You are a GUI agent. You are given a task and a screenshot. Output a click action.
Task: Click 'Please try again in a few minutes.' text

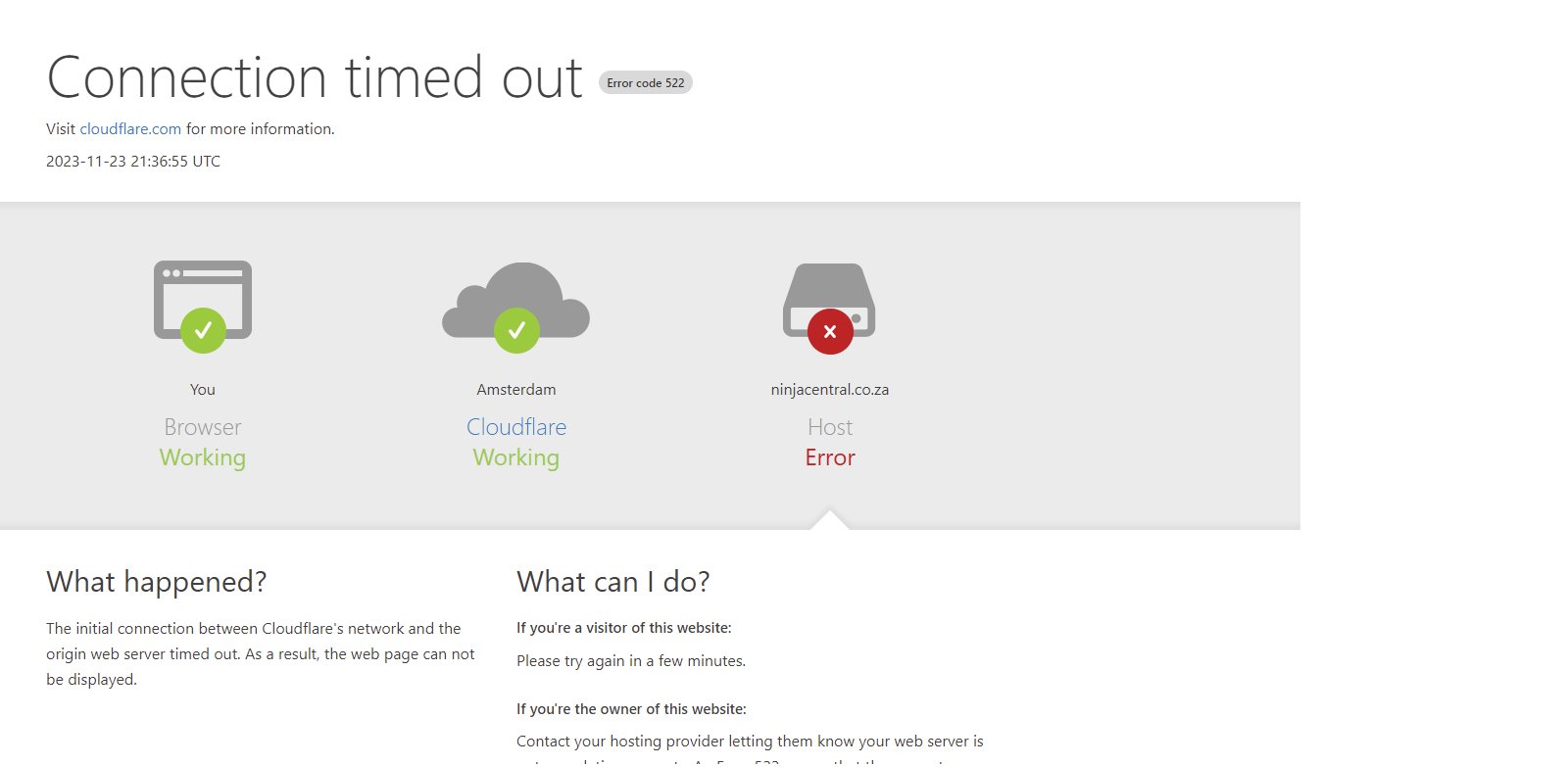click(631, 661)
